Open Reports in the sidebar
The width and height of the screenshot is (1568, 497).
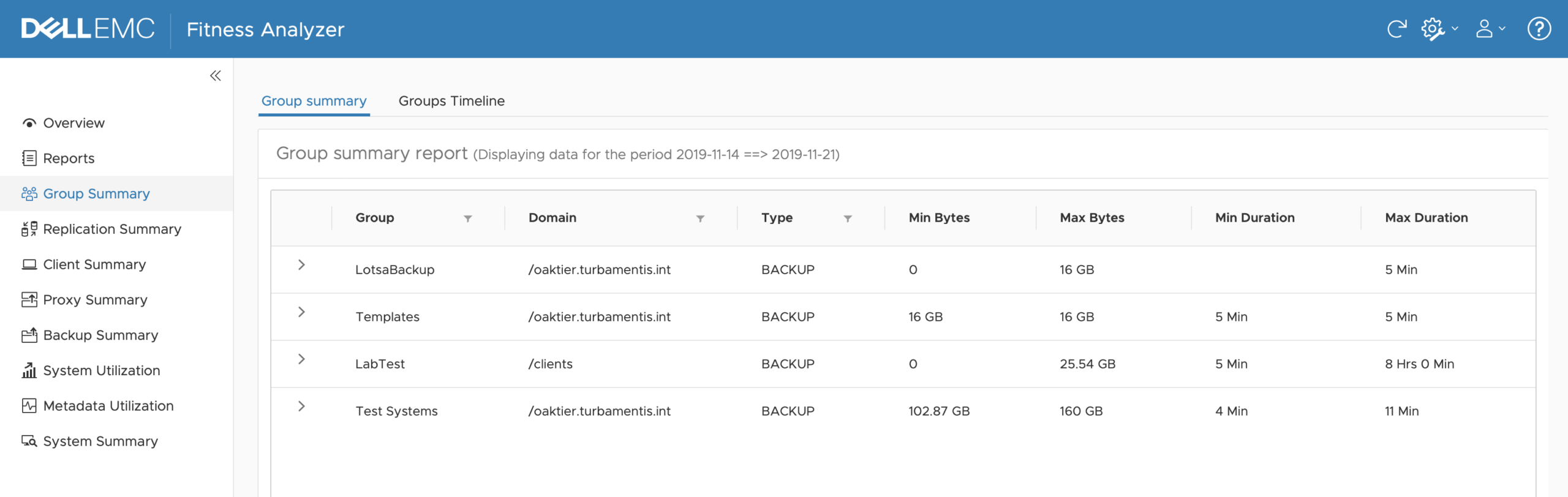pos(69,159)
